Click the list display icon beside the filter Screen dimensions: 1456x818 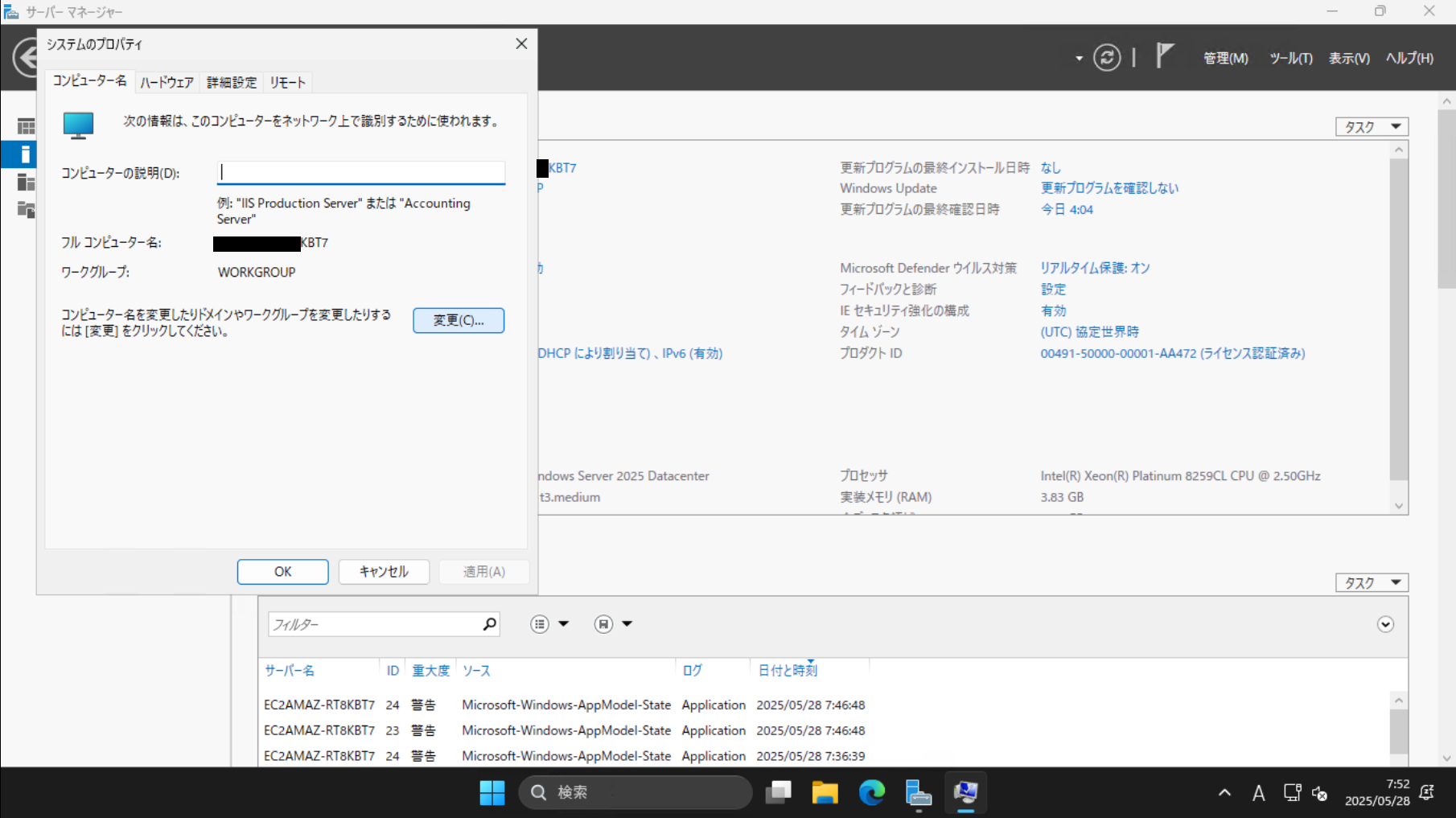click(x=540, y=623)
